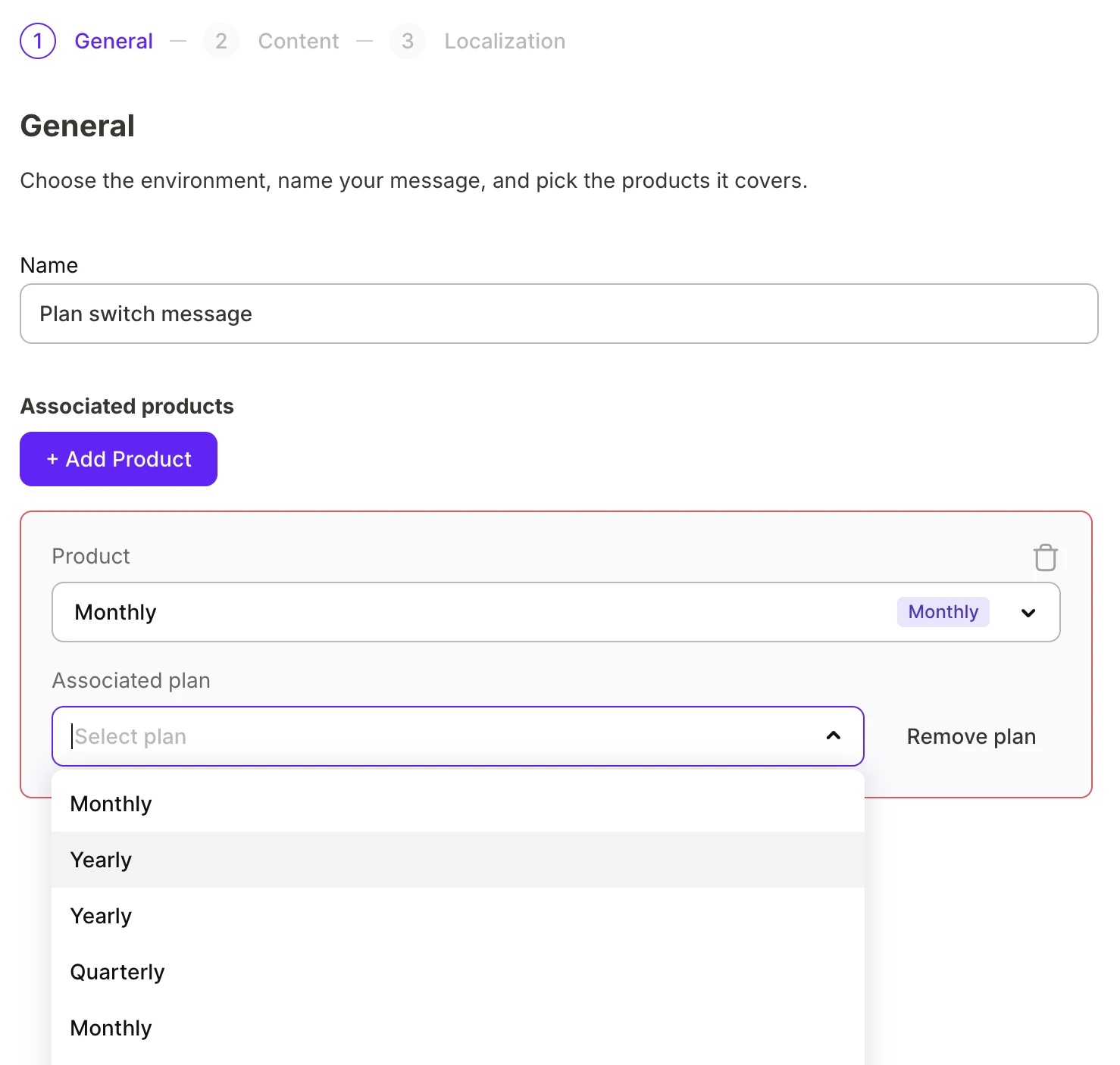Expand the Product dropdown chevron
The height and width of the screenshot is (1065, 1120).
coord(1028,613)
